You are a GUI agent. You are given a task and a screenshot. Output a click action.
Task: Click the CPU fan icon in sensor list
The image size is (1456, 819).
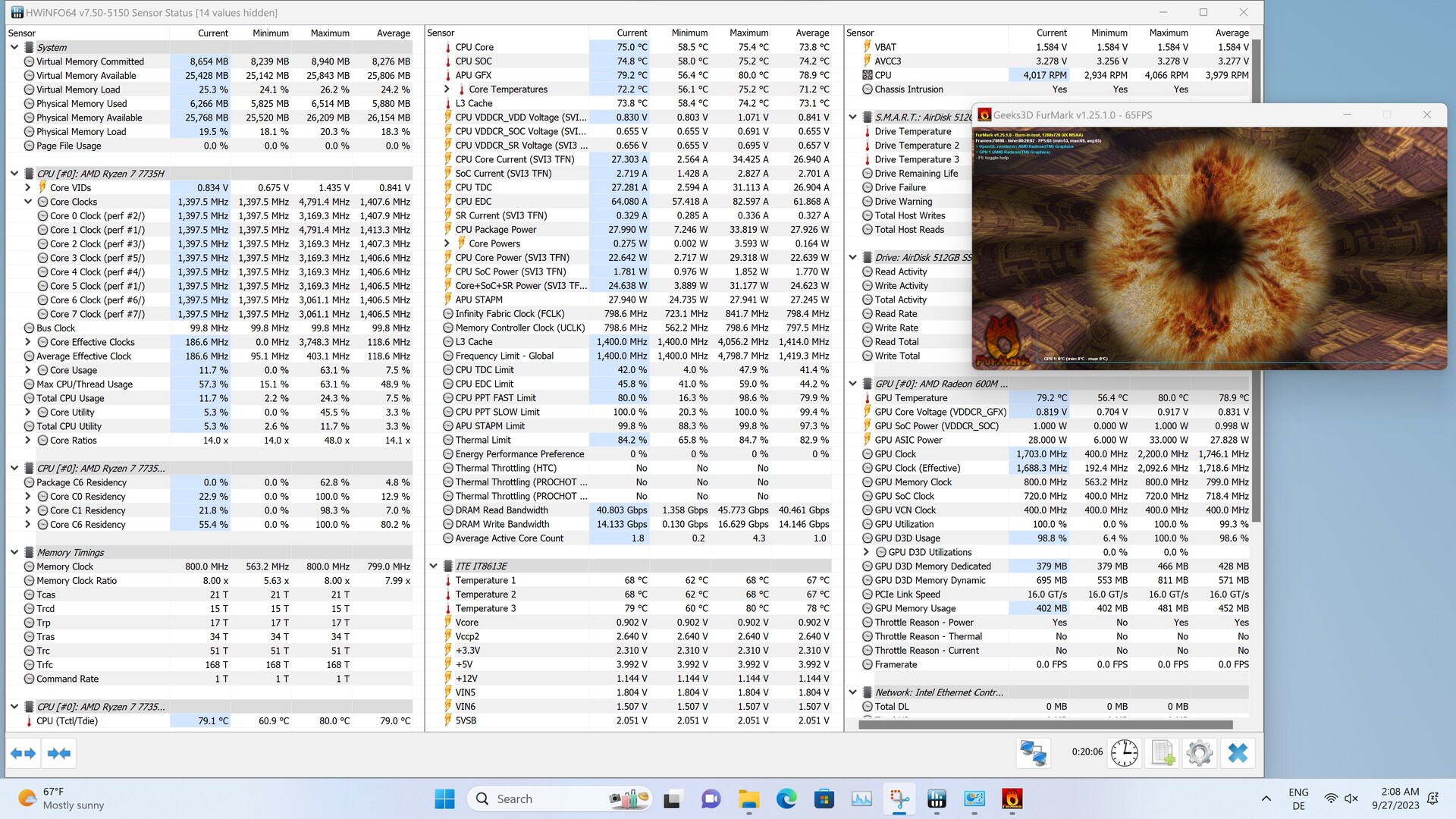(867, 75)
